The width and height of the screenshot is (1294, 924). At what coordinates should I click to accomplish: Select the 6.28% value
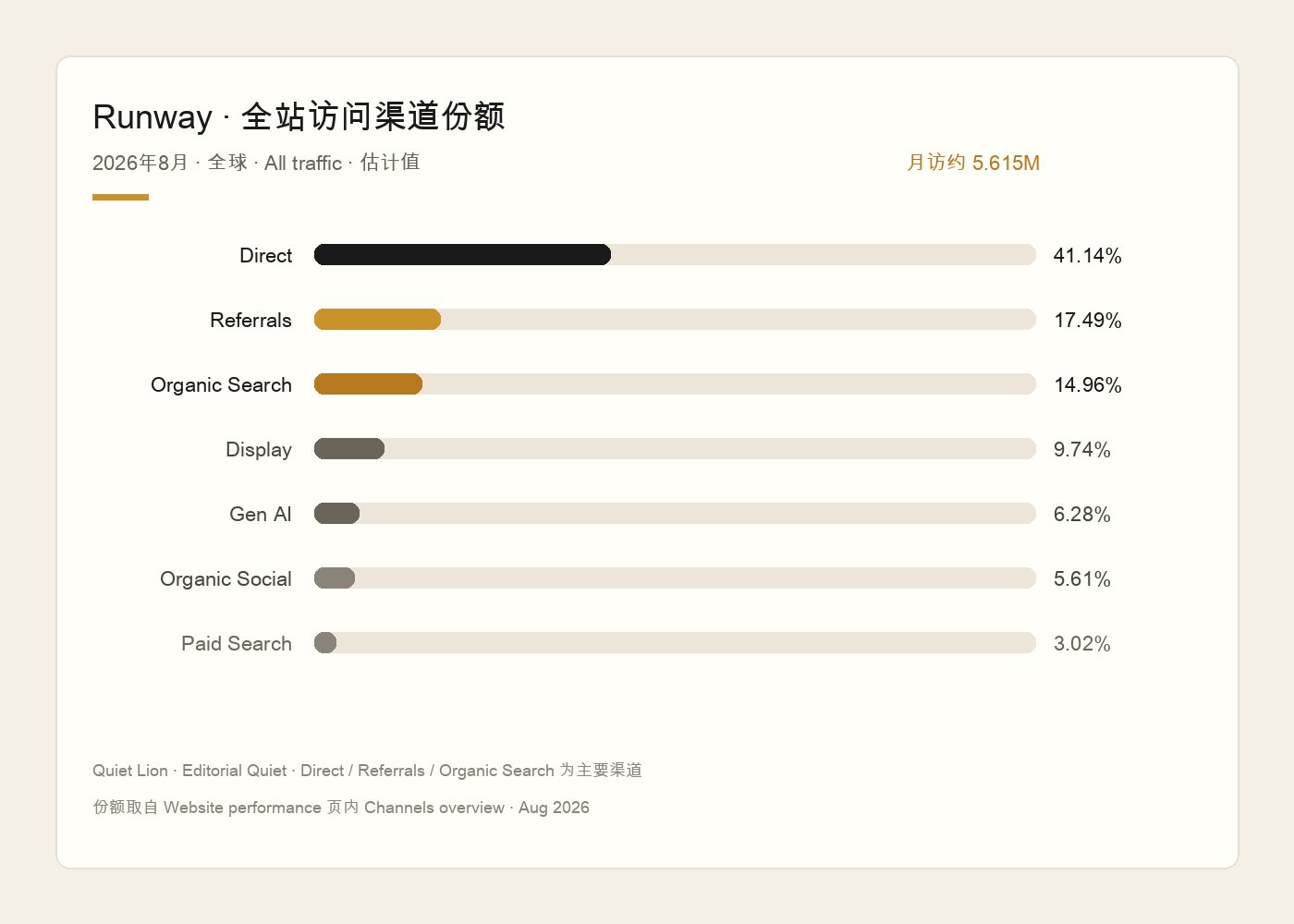(1082, 515)
